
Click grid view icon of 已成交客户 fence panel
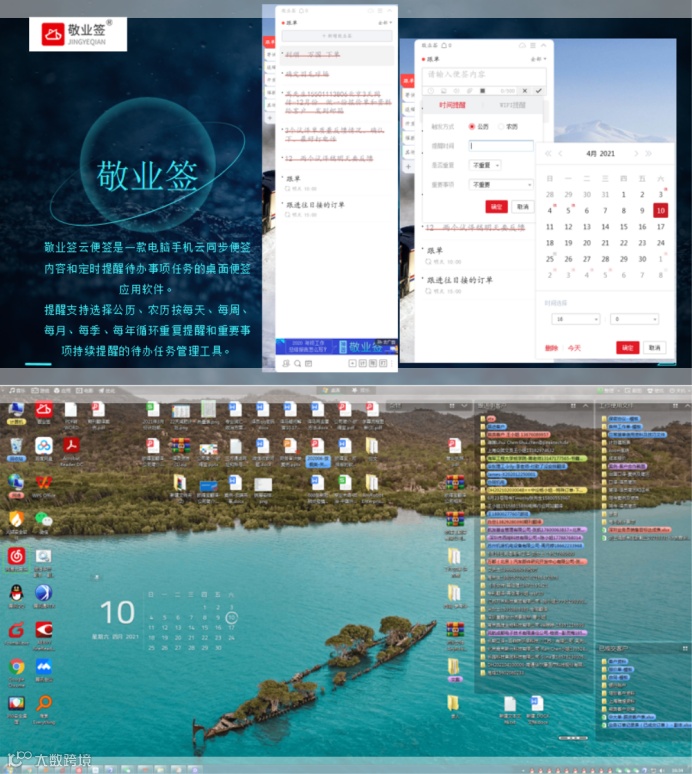click(x=685, y=648)
